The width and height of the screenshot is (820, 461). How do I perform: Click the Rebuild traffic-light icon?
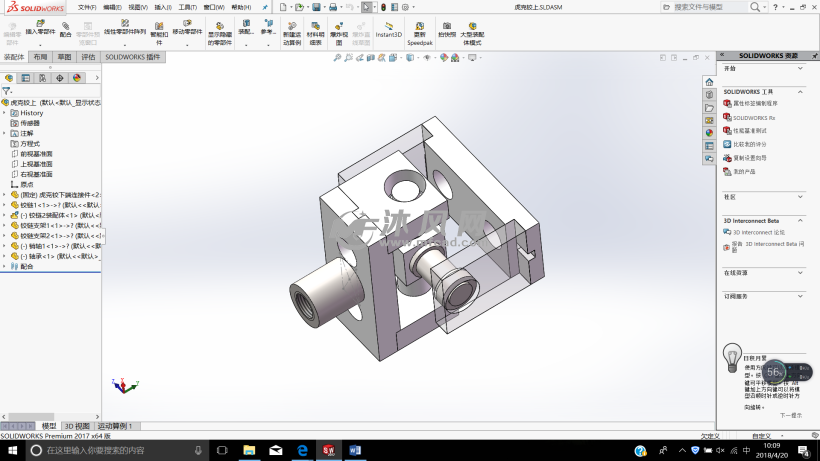[383, 7]
